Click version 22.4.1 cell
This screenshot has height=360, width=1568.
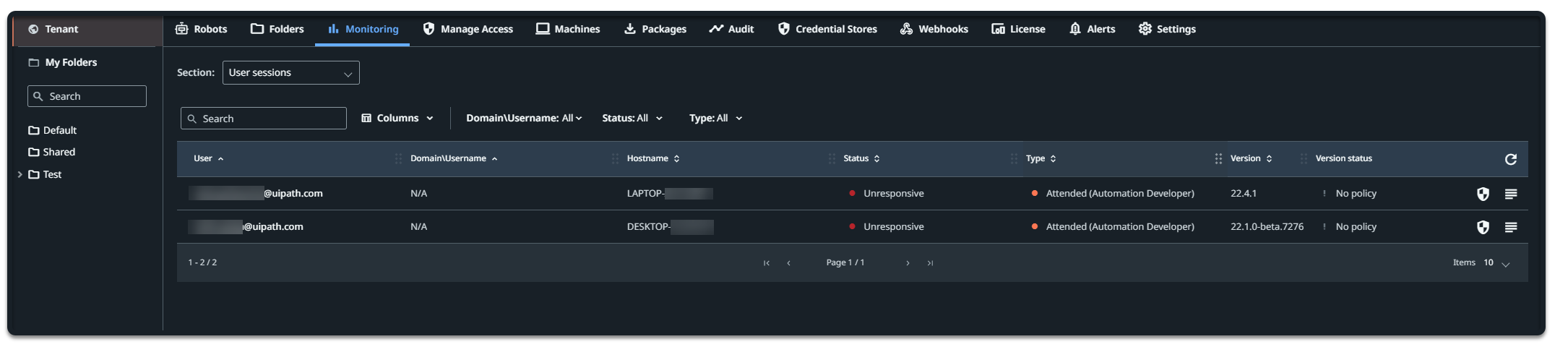1244,193
